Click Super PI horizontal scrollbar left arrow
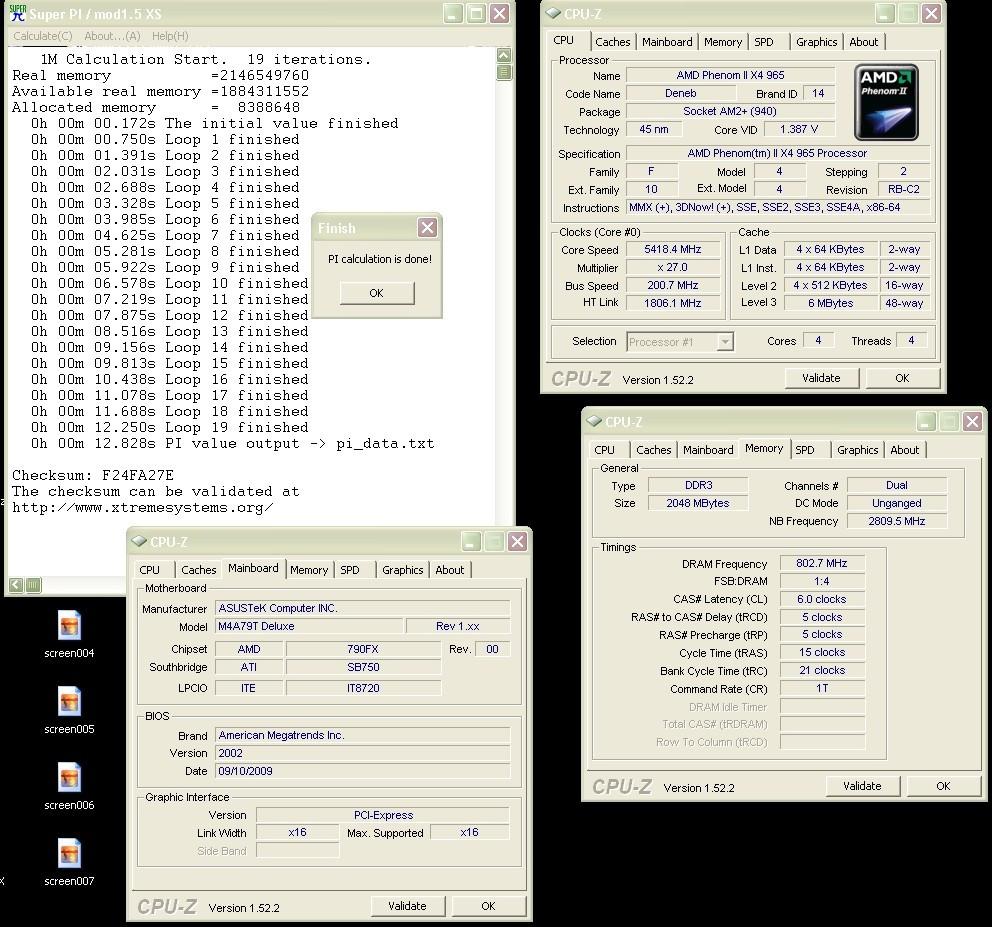 tap(16, 585)
